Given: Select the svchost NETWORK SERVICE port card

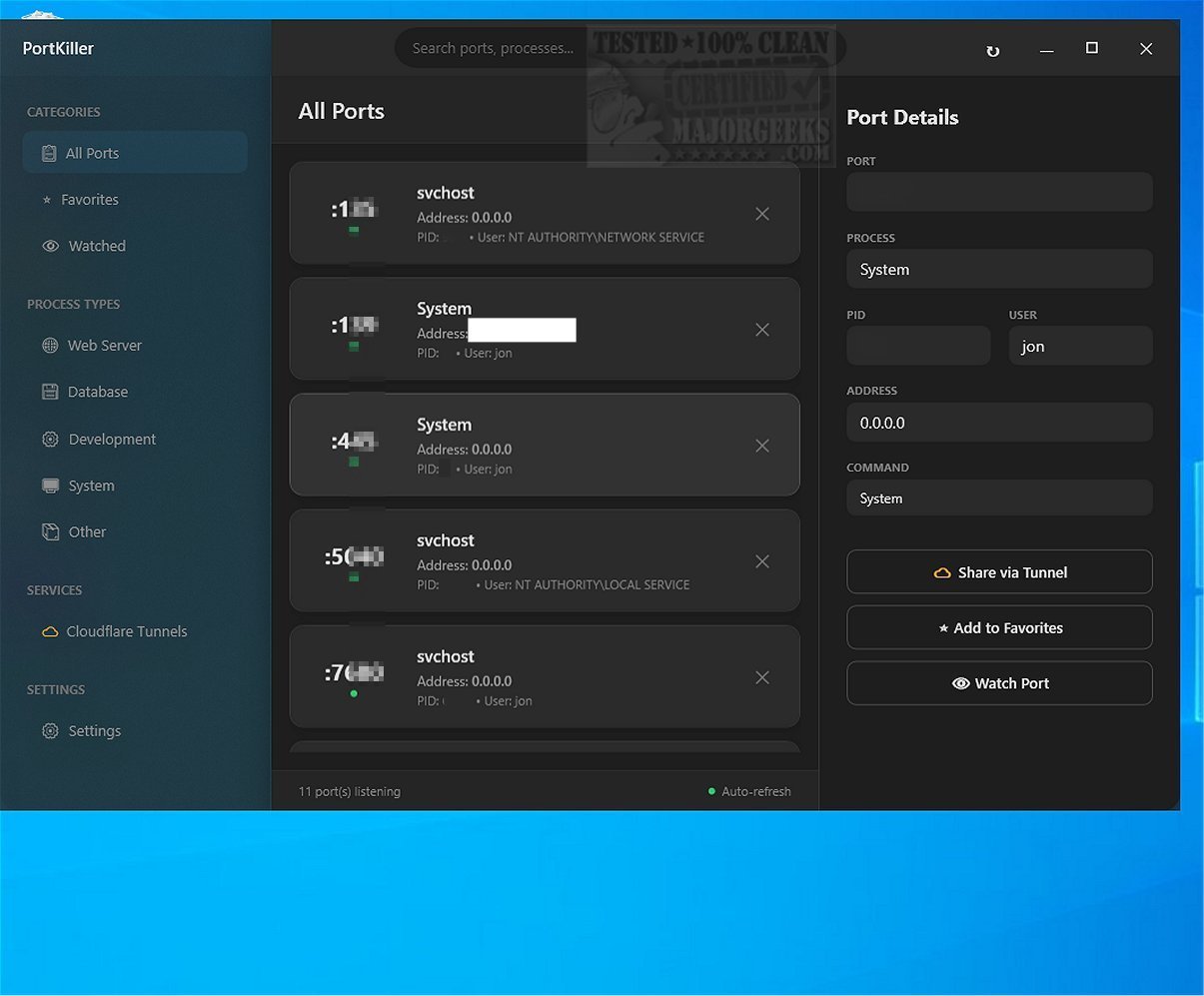Looking at the screenshot, I should pos(545,214).
